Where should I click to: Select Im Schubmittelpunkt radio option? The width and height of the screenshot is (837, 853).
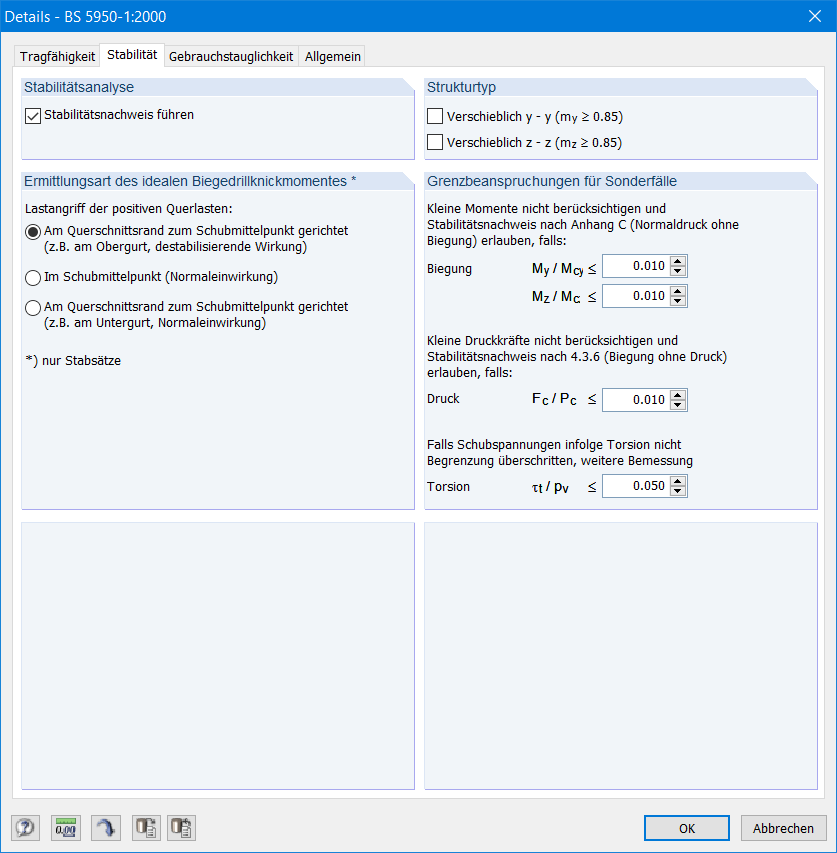tap(33, 277)
